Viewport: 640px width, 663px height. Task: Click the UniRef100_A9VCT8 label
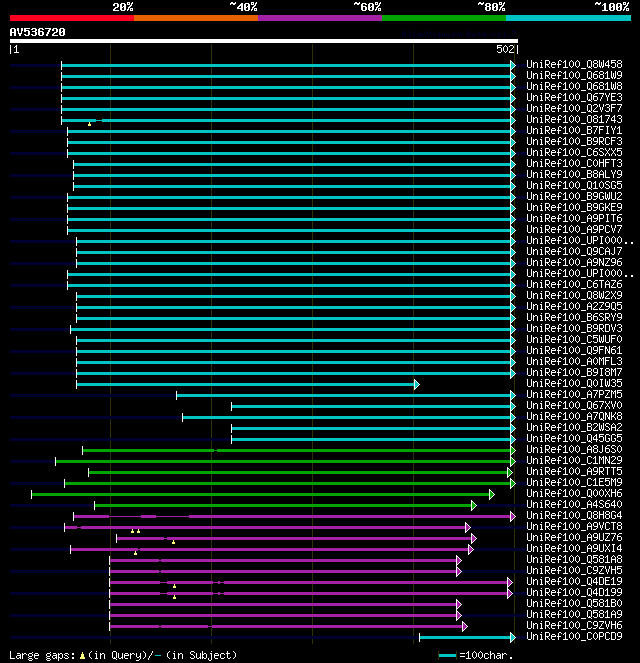(x=574, y=526)
